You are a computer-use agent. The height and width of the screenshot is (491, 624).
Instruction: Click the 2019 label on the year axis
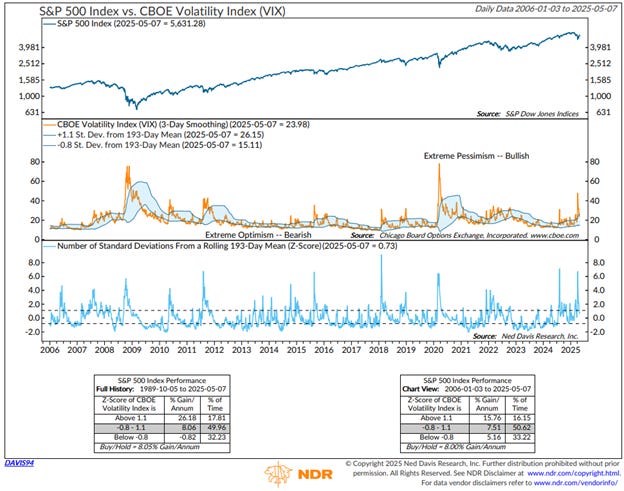406,350
